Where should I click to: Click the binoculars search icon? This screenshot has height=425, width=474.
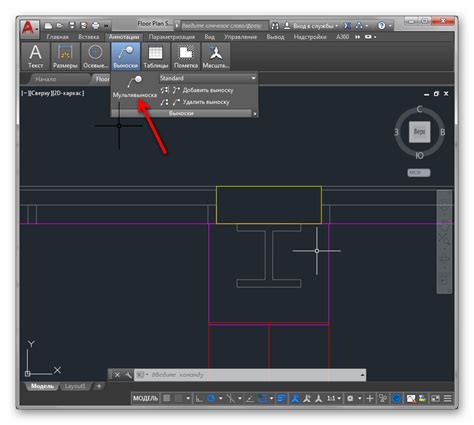point(275,26)
